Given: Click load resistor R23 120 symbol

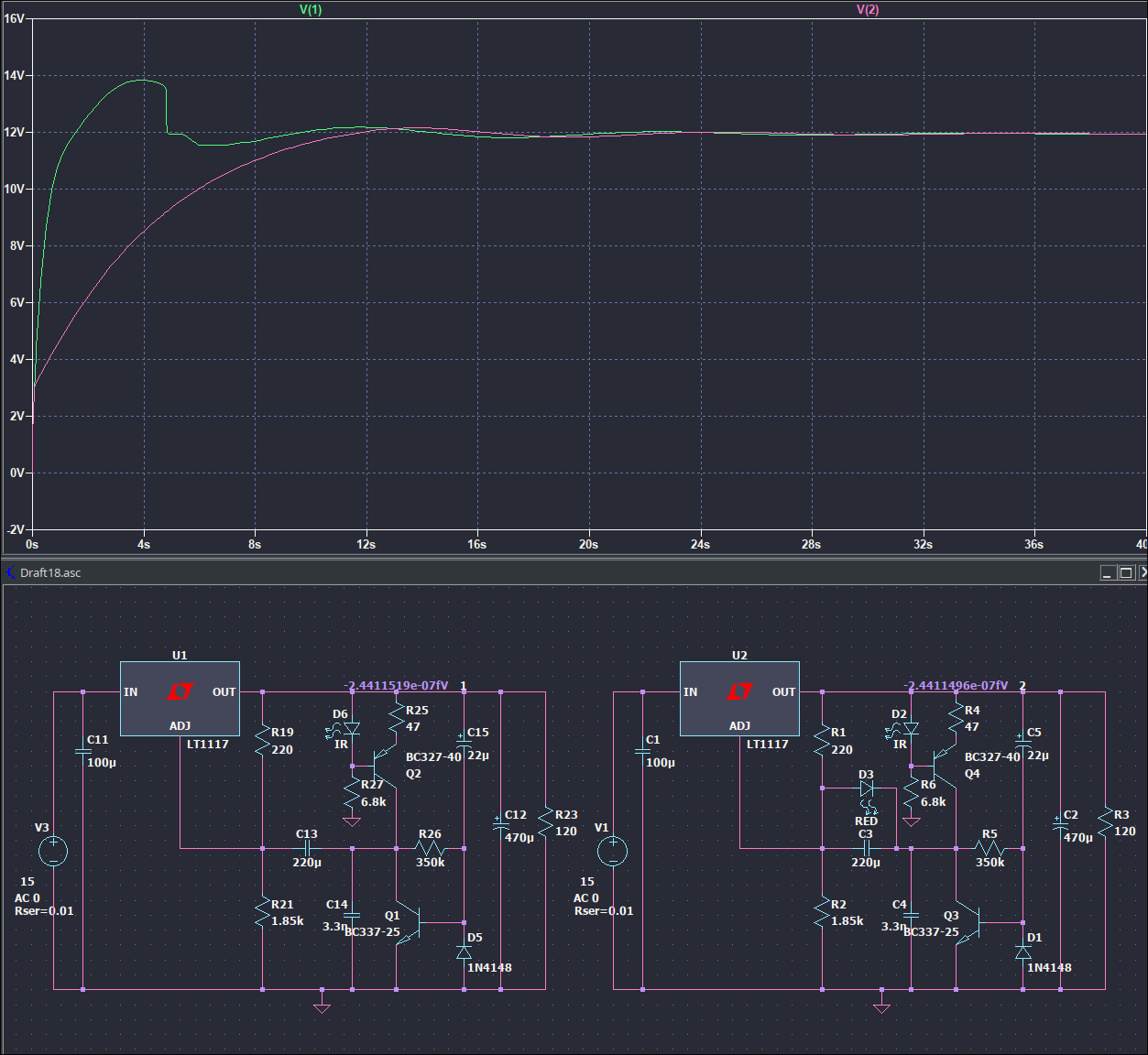Looking at the screenshot, I should [x=545, y=821].
